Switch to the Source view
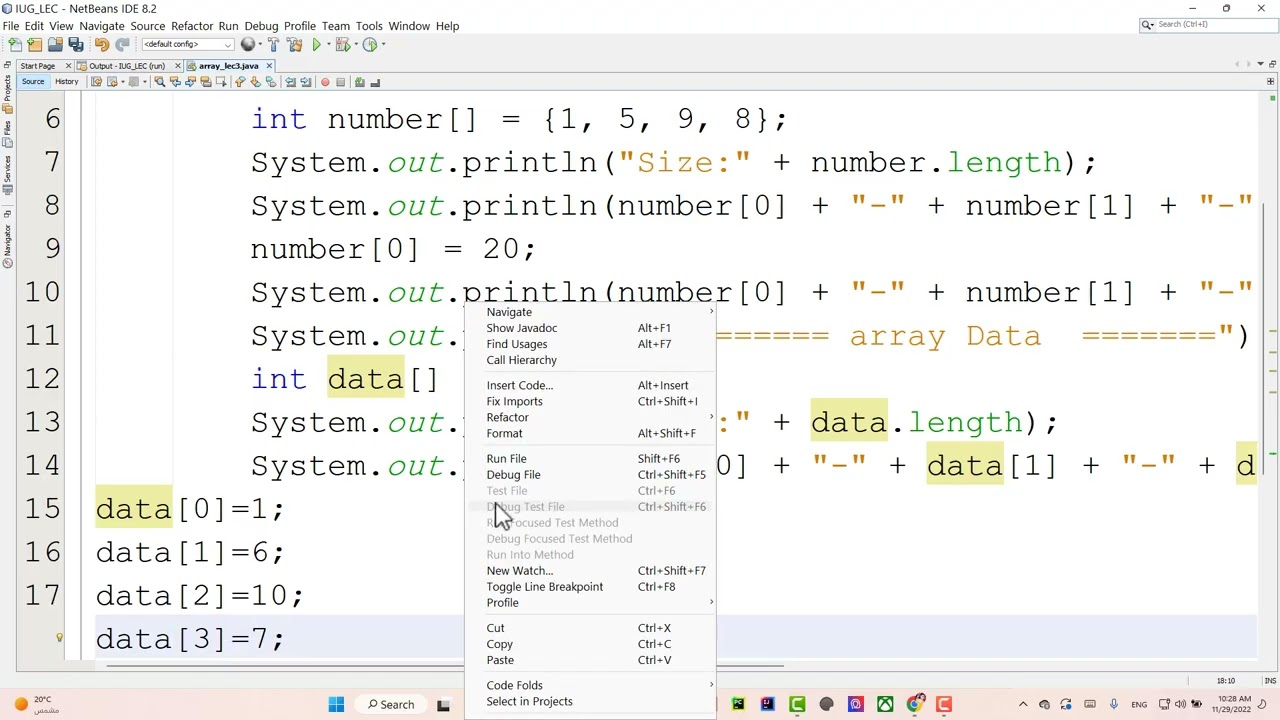1280x720 pixels. (x=33, y=82)
